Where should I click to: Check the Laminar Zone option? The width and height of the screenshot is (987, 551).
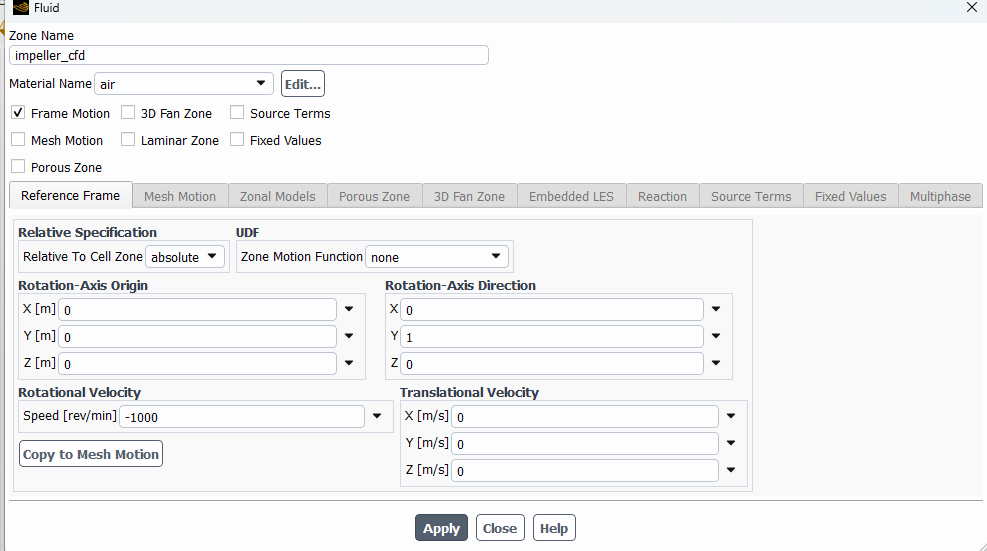pos(128,140)
